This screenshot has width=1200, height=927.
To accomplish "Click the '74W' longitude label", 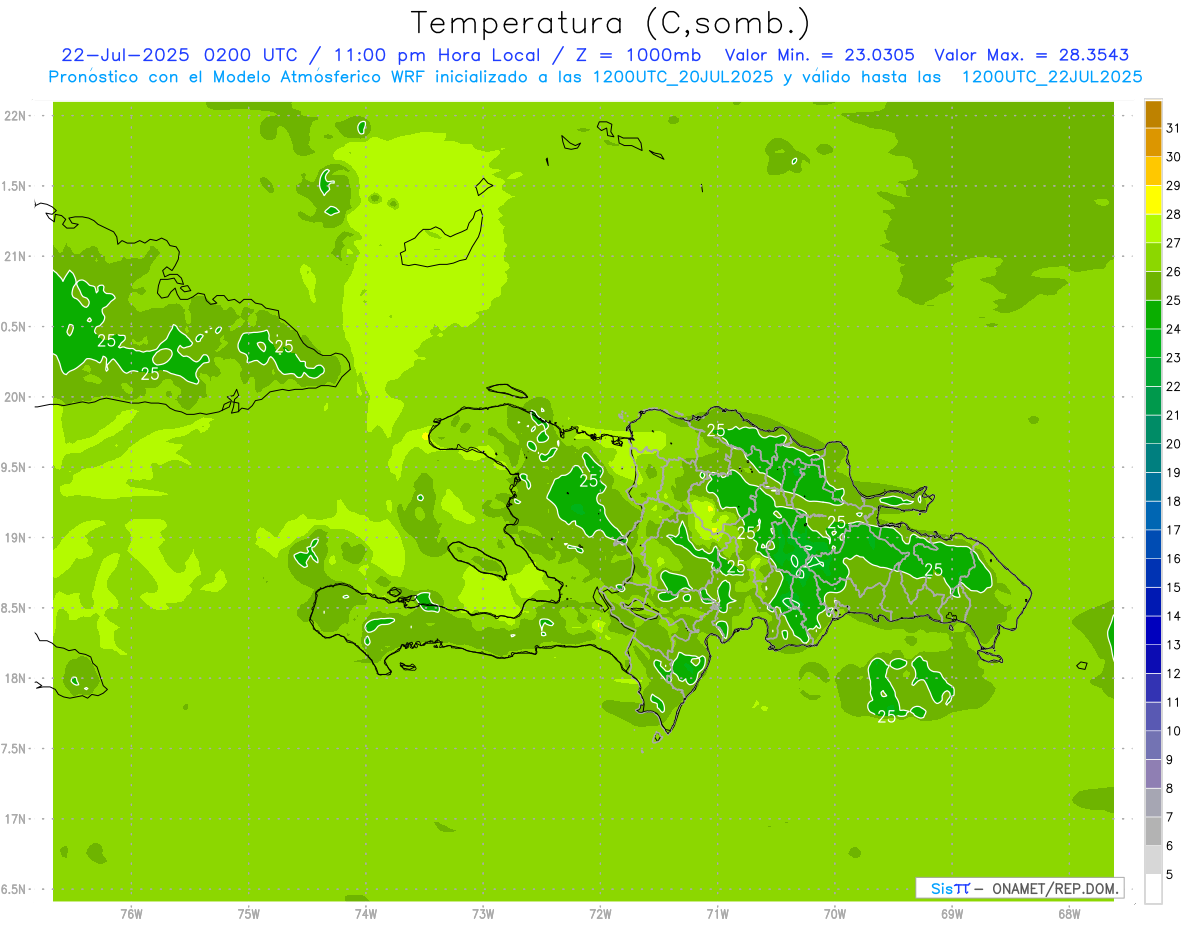I will coord(366,914).
